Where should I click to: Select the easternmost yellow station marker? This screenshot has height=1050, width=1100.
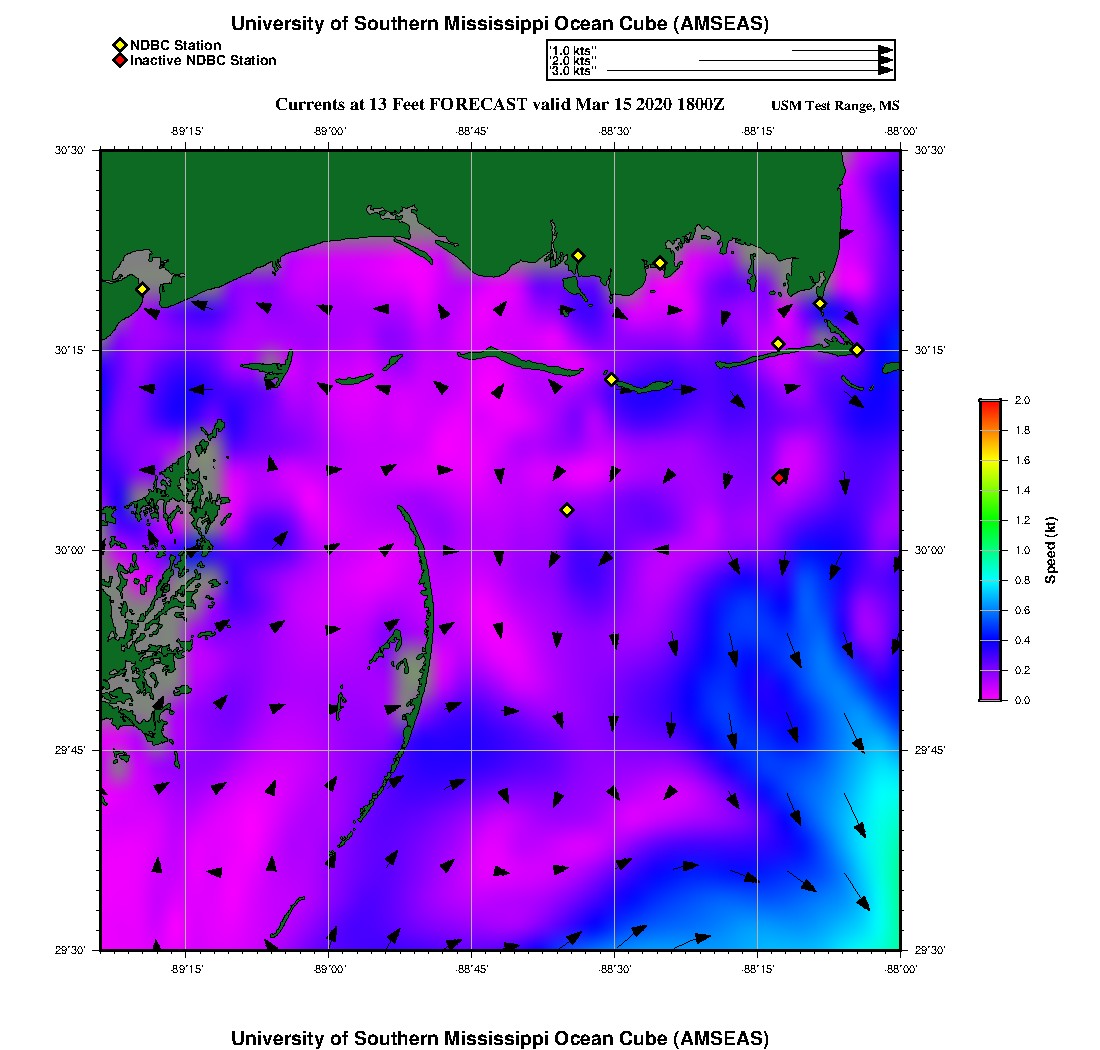(857, 349)
